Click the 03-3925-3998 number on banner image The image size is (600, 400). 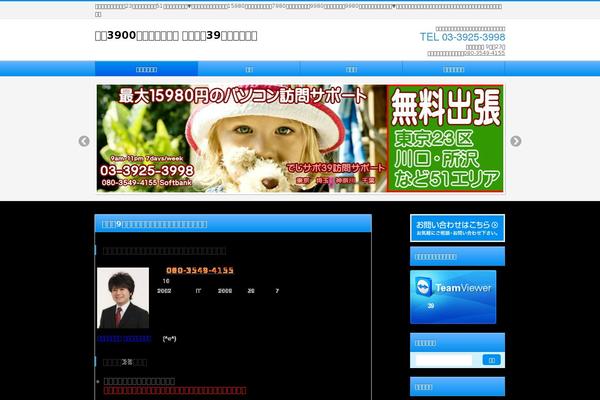pyautogui.click(x=147, y=171)
